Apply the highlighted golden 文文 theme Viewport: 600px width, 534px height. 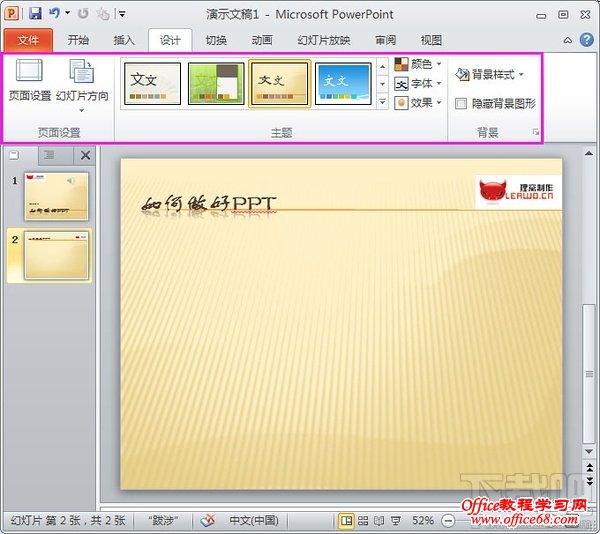(x=279, y=83)
